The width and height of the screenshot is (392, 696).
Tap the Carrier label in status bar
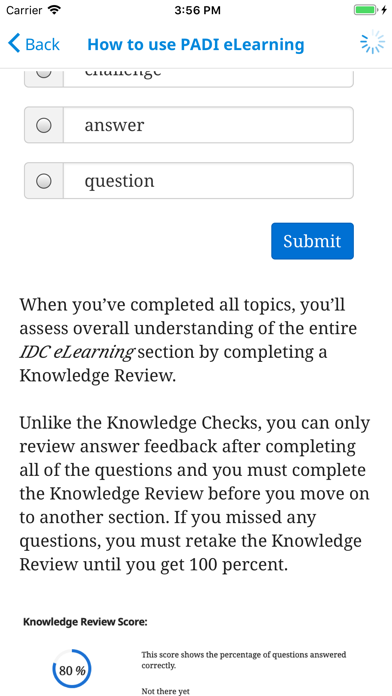click(24, 10)
